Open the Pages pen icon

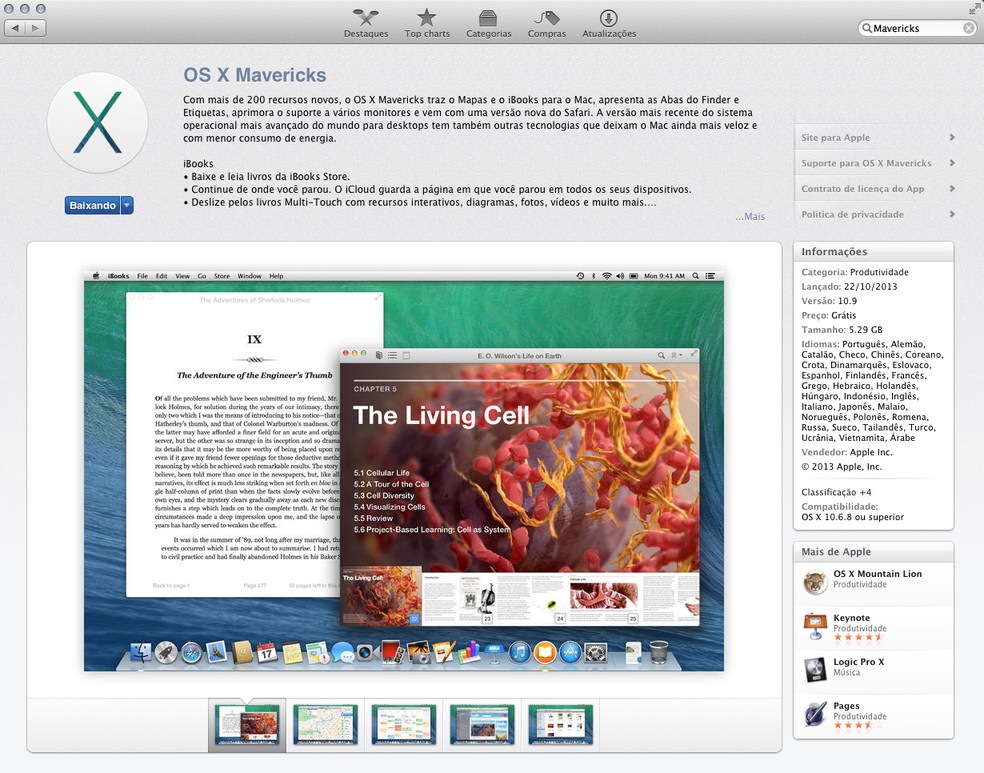(815, 714)
